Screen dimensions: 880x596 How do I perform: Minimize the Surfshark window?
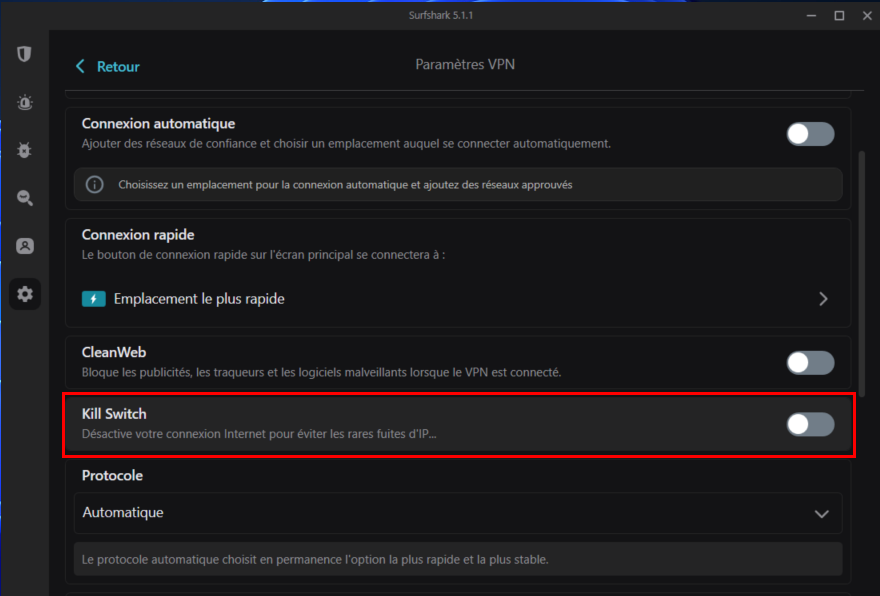[811, 16]
